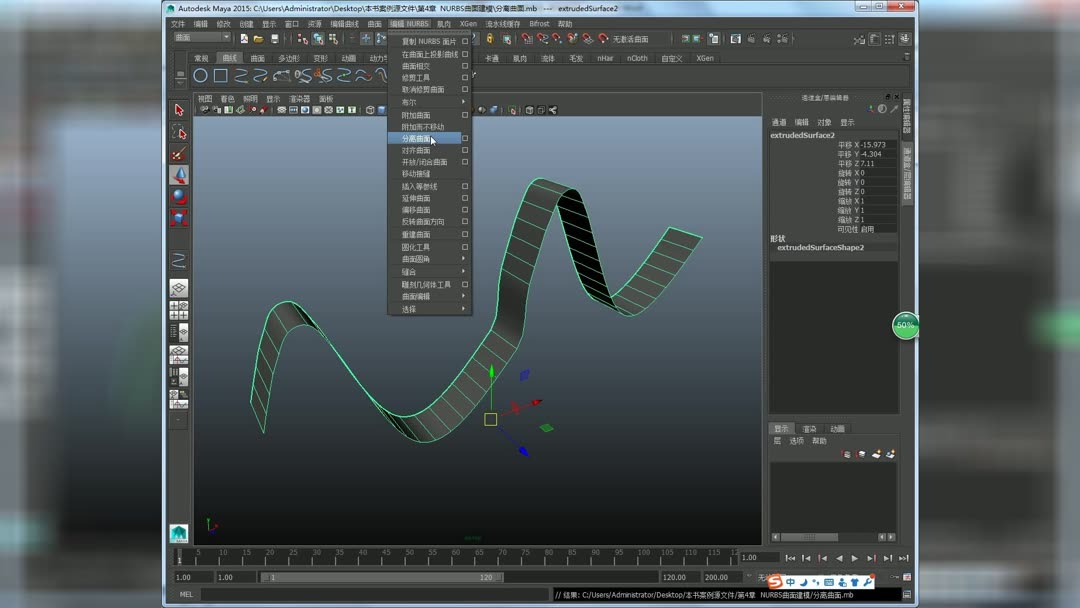The image size is (1080, 608).
Task: Pick the Paint Selection tool
Action: (179, 154)
